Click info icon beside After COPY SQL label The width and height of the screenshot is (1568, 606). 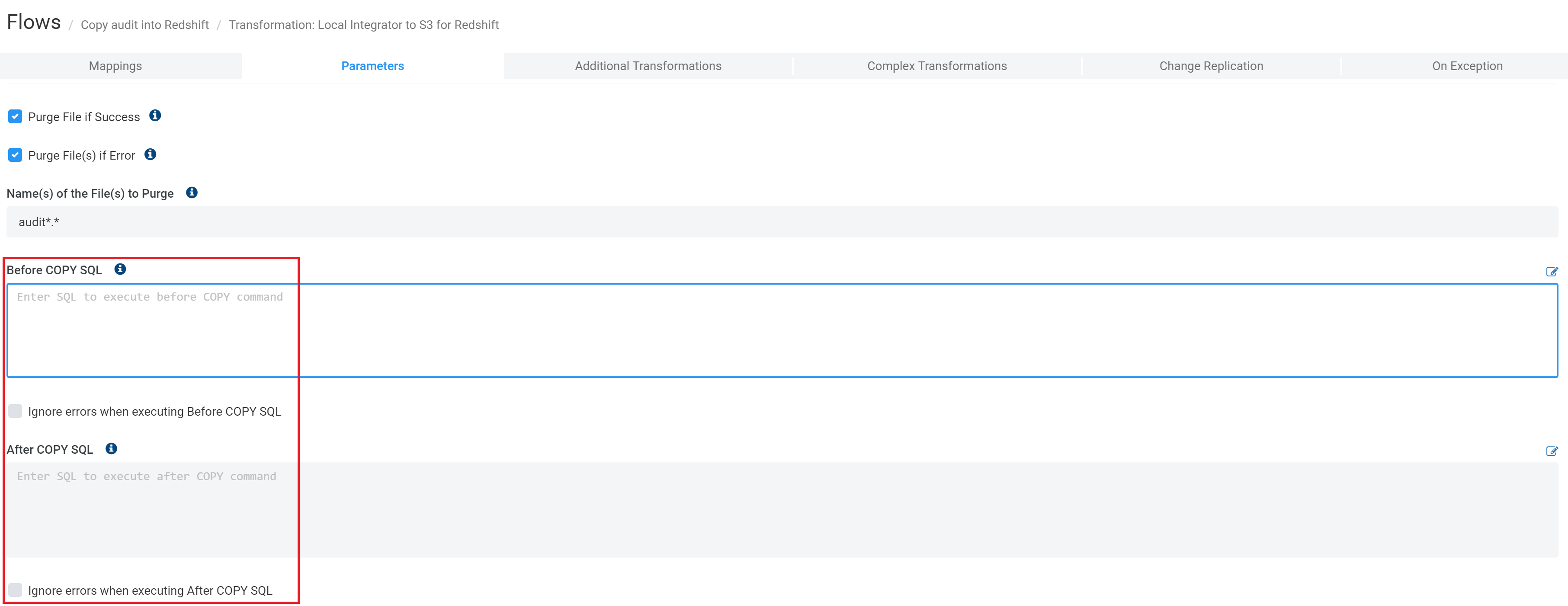tap(111, 449)
